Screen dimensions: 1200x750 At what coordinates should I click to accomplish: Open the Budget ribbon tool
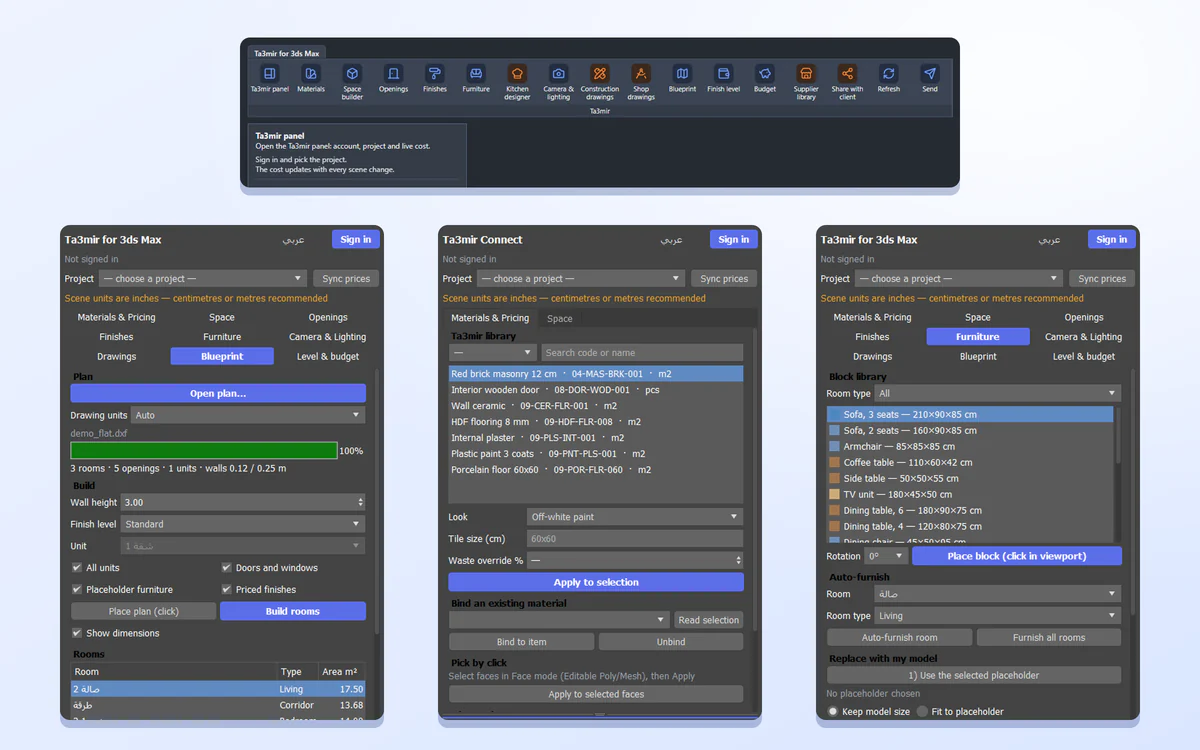[765, 73]
